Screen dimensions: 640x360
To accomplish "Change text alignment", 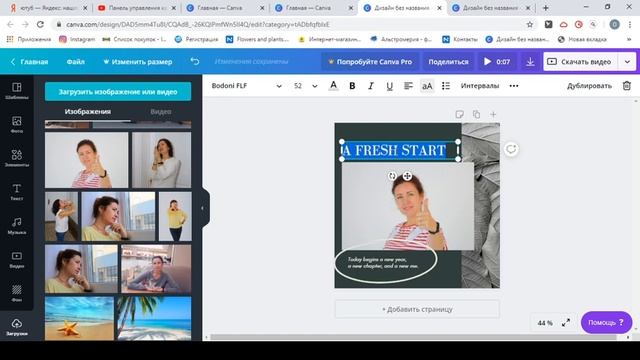I will (x=408, y=86).
